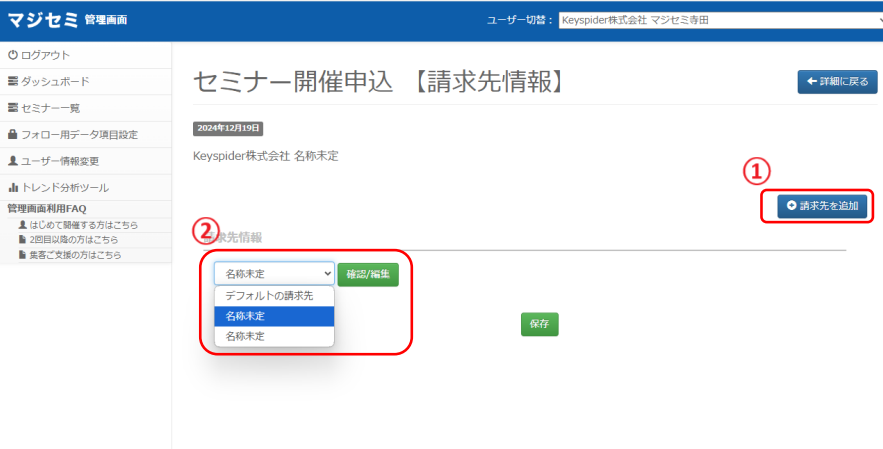Go to ダッシュボード in sidebar menu

pos(55,81)
